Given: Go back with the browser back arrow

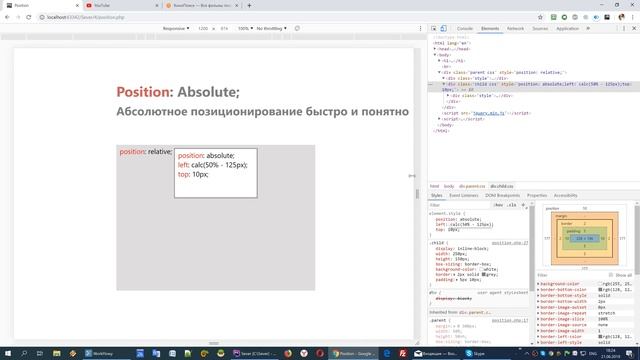Looking at the screenshot, I should pos(7,17).
